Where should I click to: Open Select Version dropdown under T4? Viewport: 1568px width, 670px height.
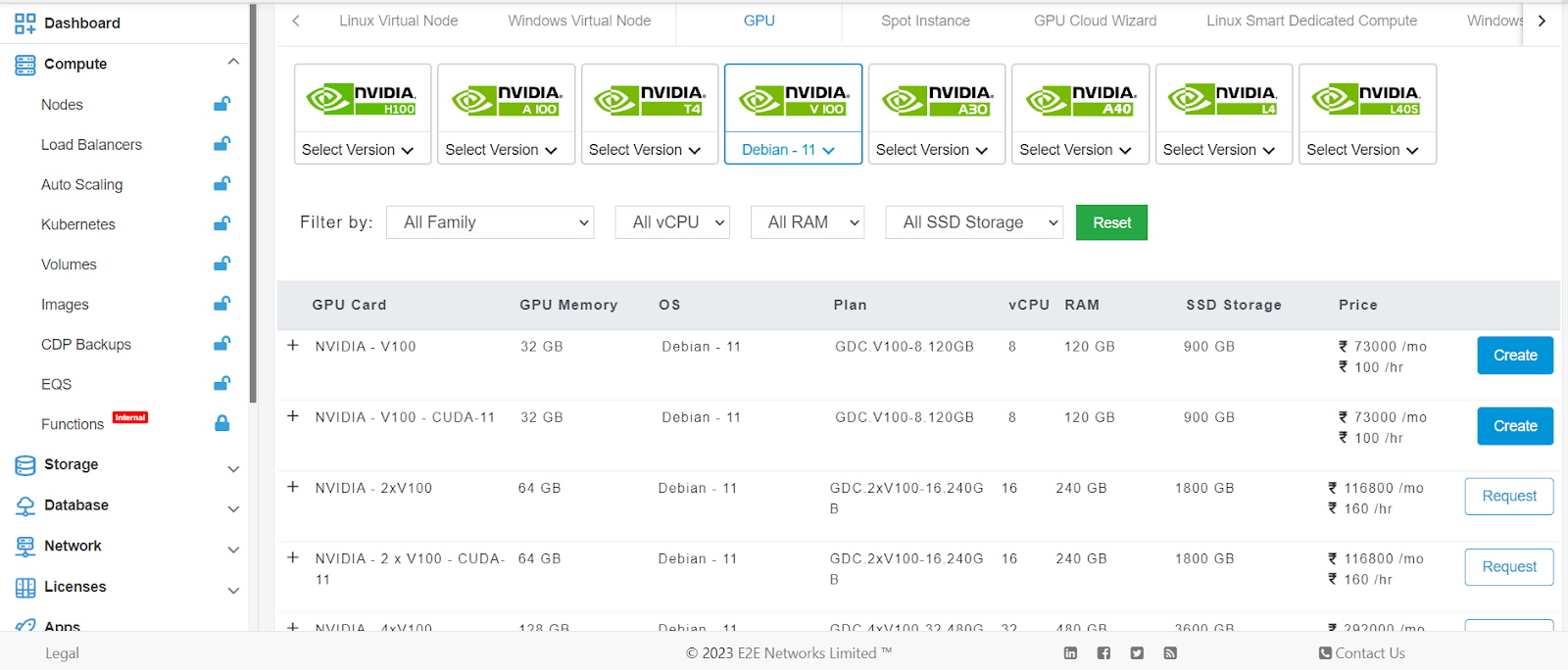click(x=646, y=150)
